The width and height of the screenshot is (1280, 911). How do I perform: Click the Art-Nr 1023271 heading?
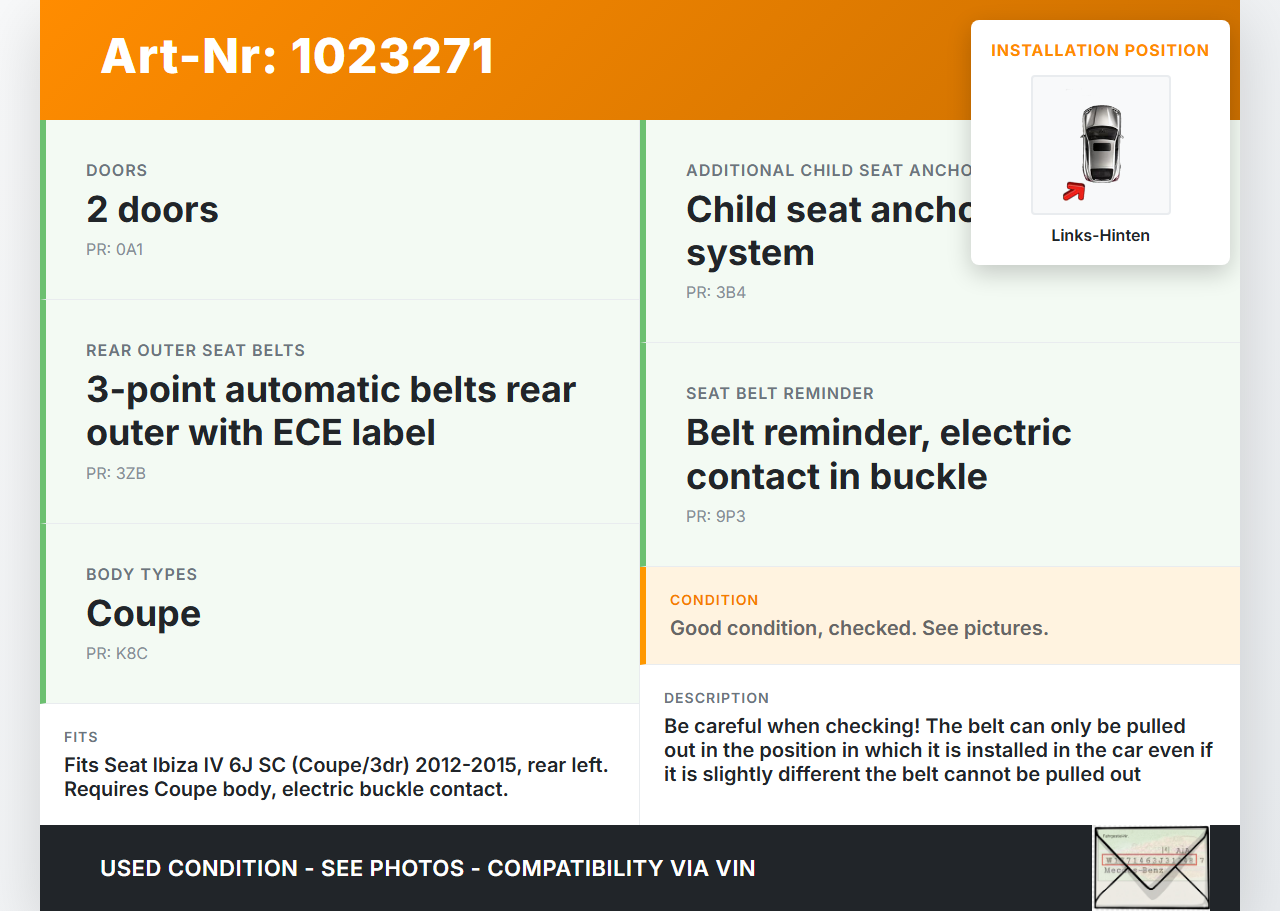point(297,56)
